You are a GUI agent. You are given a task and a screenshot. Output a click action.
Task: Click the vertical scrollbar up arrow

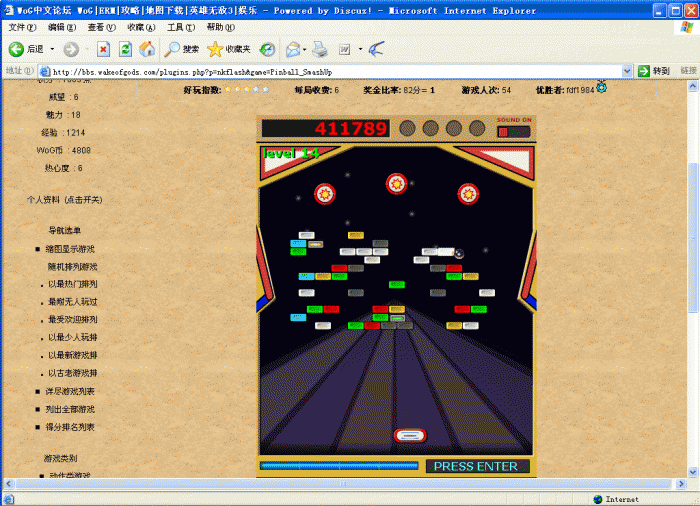[x=693, y=86]
